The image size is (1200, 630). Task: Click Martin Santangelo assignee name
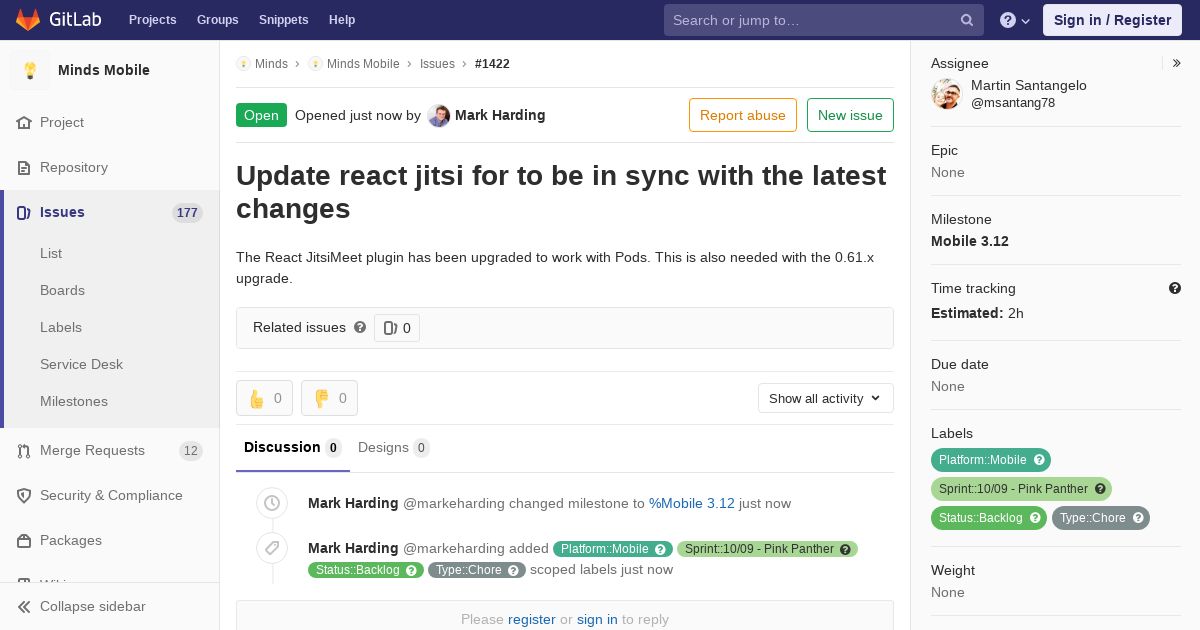pos(1029,85)
